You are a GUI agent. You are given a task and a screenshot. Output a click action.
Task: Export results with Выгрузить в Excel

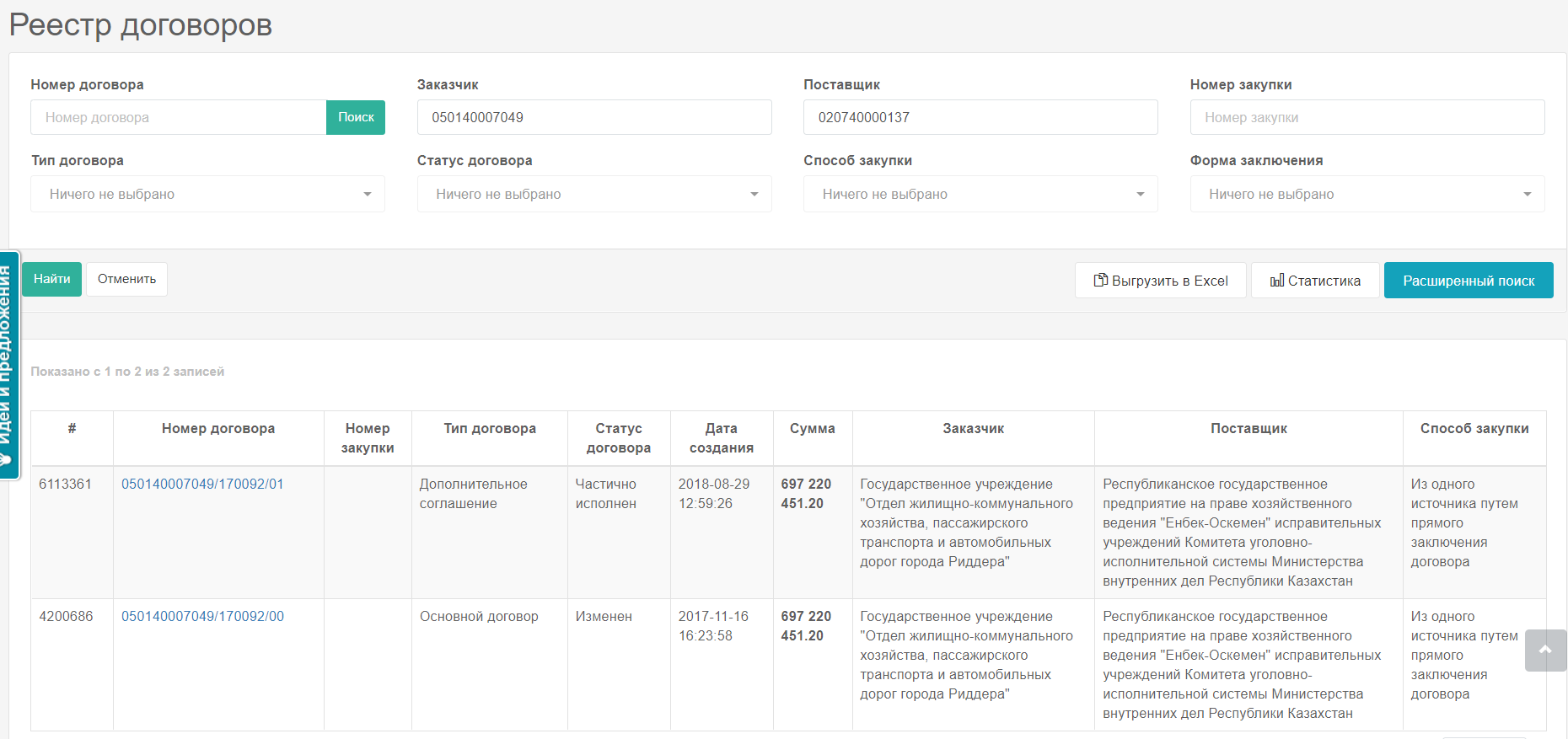coord(1161,281)
